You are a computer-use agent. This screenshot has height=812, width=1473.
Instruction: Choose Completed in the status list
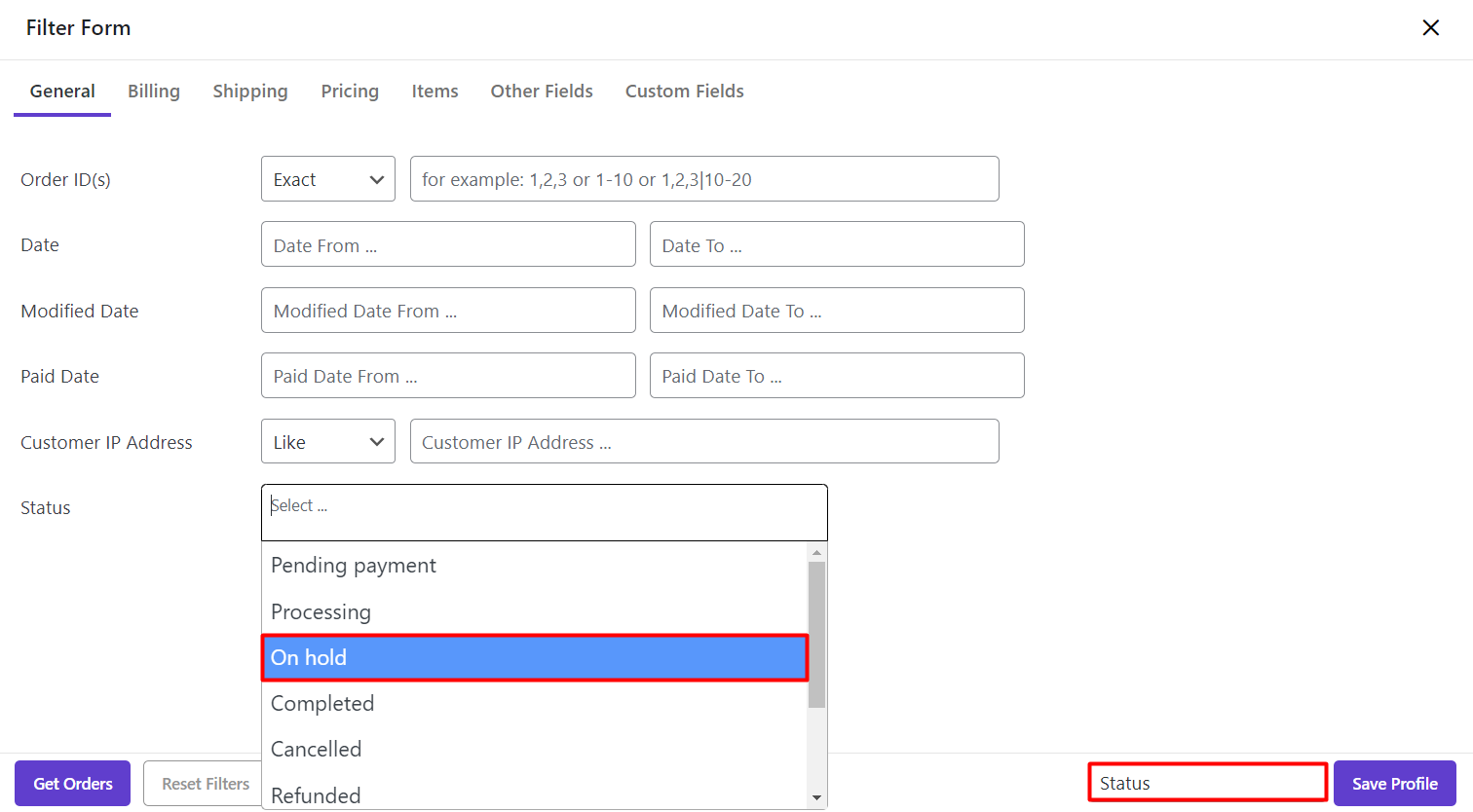(x=534, y=704)
